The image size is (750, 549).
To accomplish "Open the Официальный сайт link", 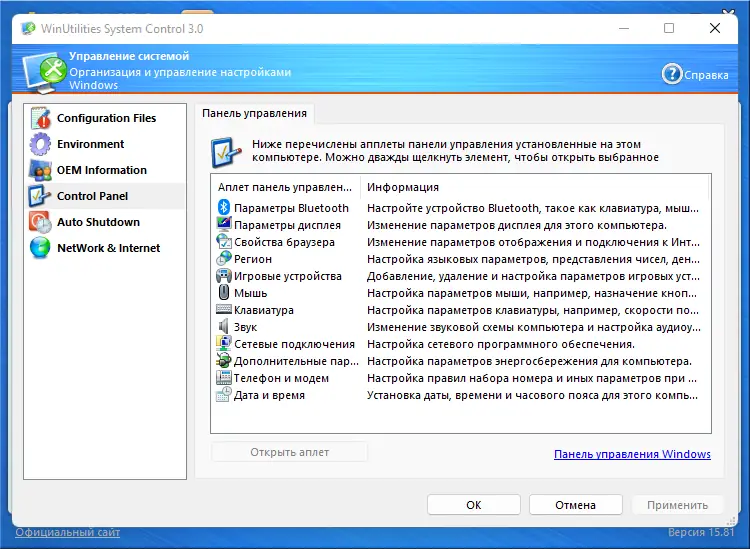I will click(67, 532).
